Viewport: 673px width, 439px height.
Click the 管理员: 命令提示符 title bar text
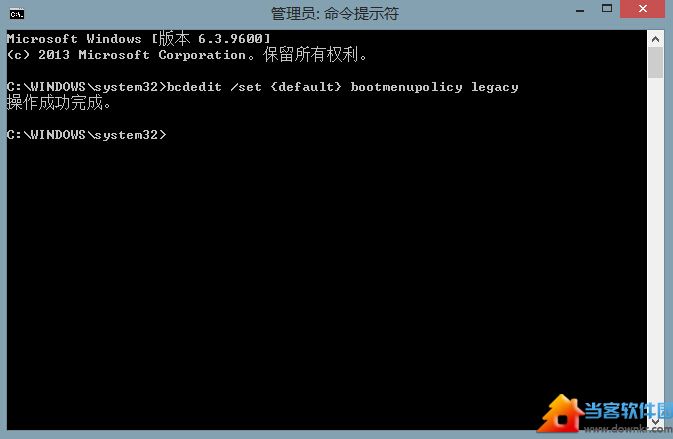coord(335,13)
